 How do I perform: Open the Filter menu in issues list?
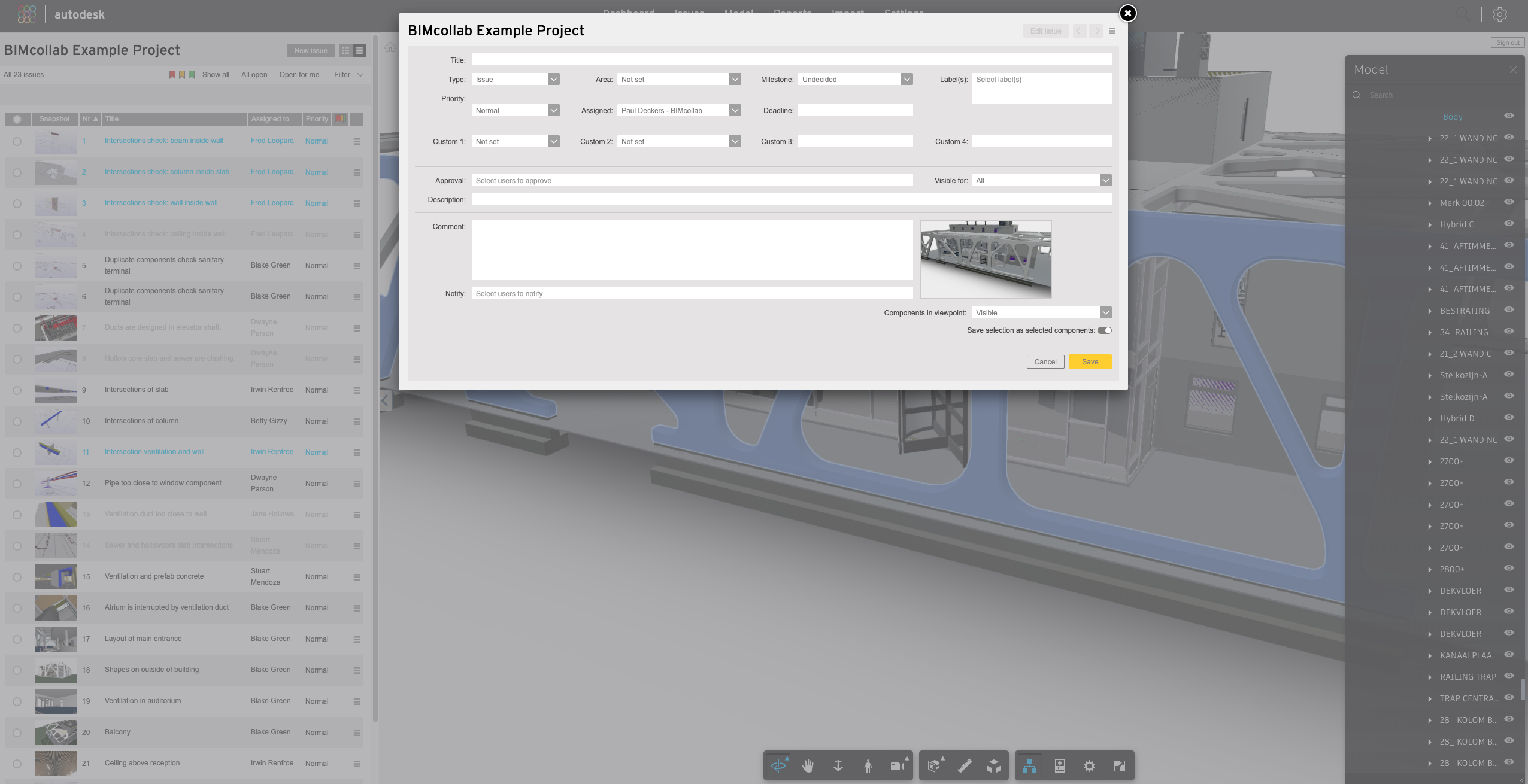tap(348, 75)
